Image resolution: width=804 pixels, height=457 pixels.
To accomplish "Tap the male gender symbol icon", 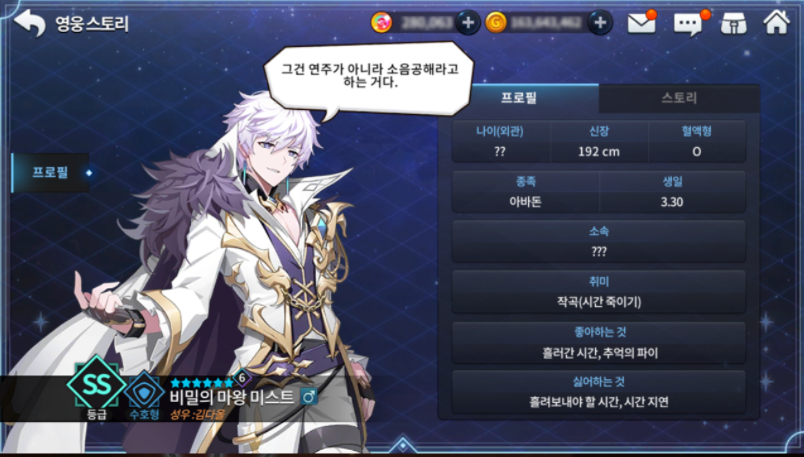I will pos(309,396).
